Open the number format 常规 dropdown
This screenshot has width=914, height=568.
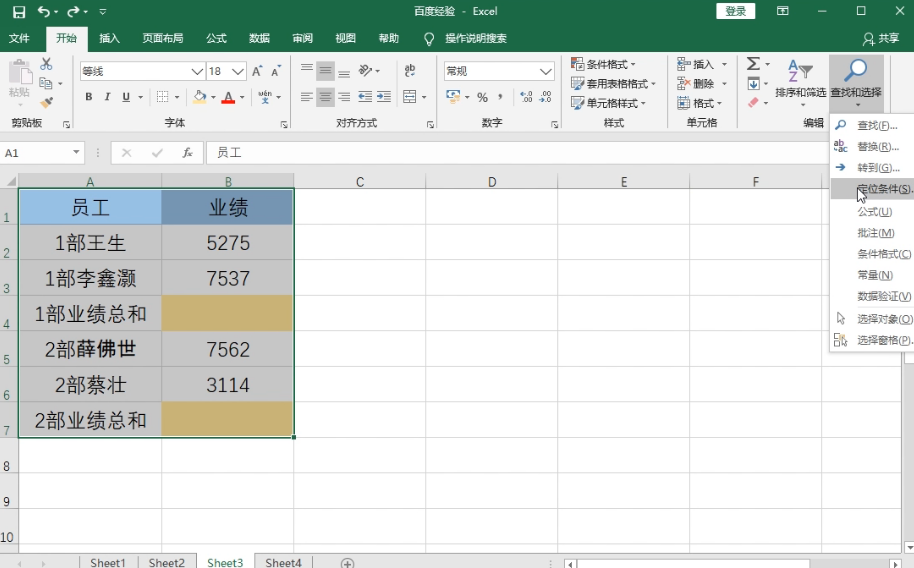[546, 71]
